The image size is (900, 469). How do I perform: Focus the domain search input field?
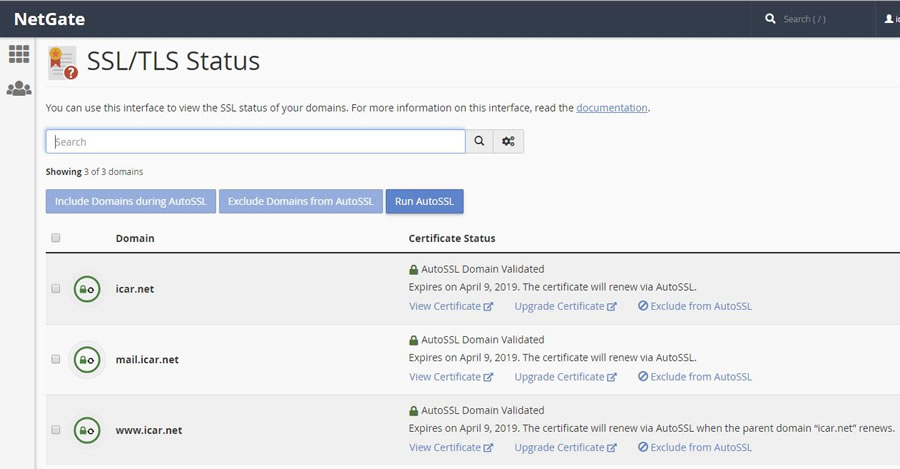pos(255,142)
